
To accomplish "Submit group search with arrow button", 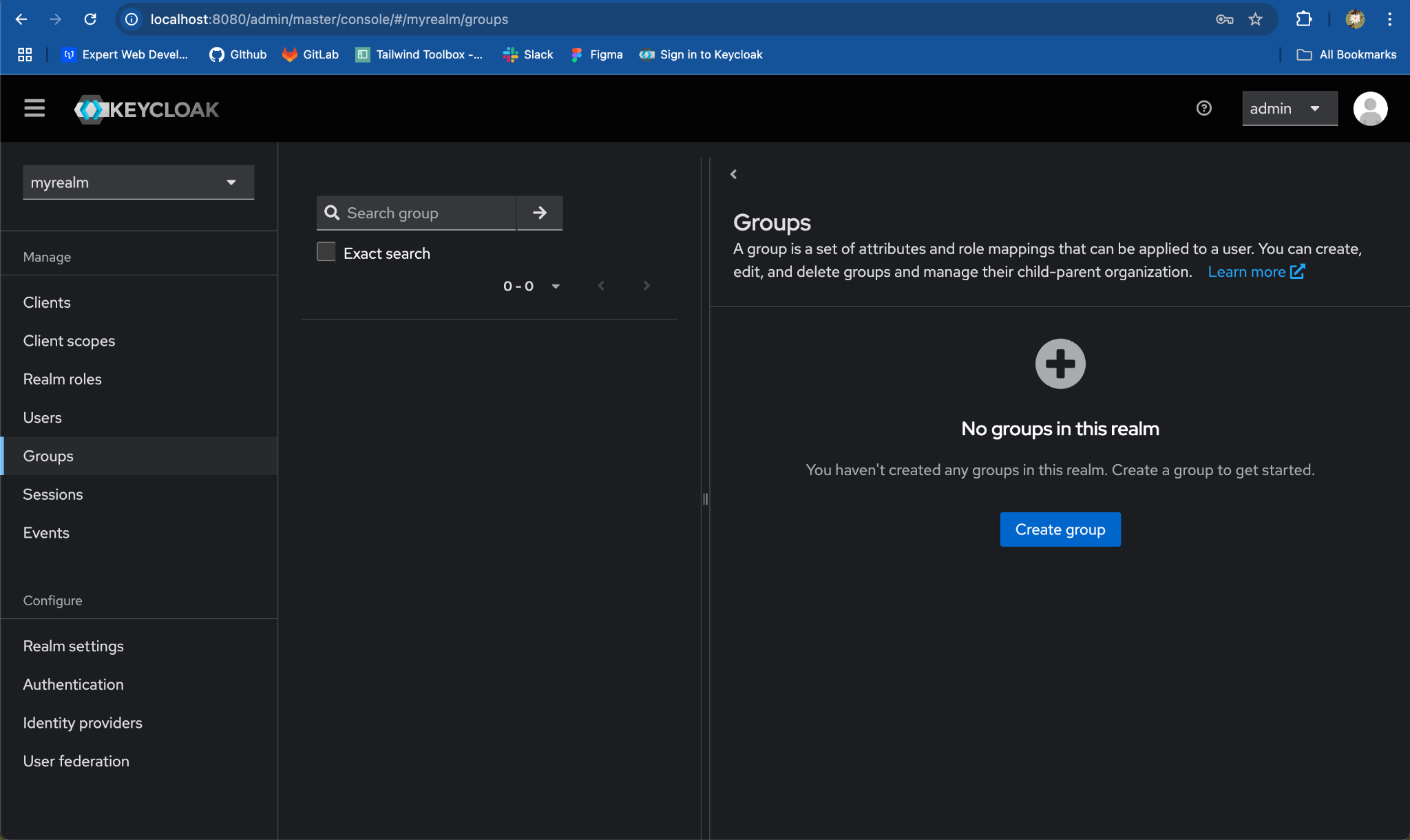I will [540, 213].
